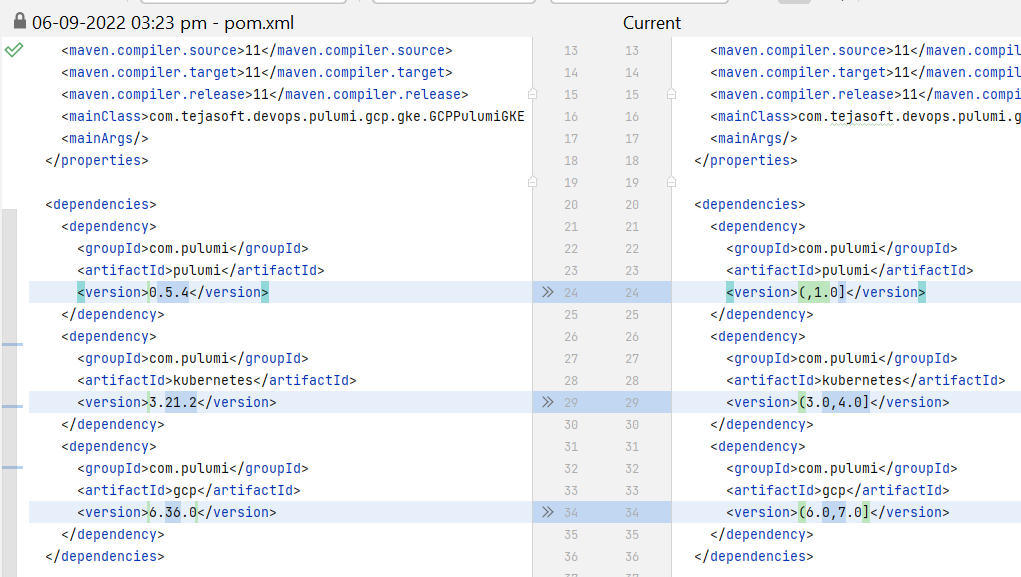Click the kubernetes artifactId in left pane
Viewport: 1021px width, 577px height.
[x=217, y=380]
